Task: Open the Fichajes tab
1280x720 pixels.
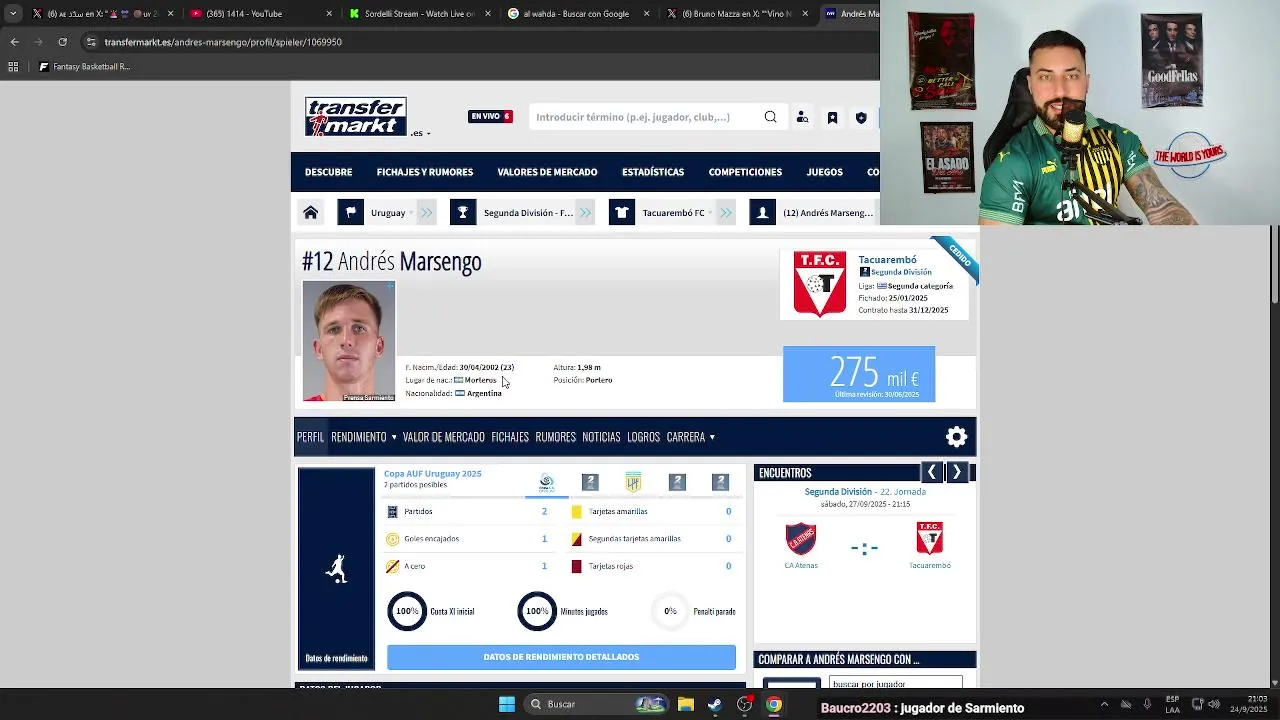Action: point(510,437)
